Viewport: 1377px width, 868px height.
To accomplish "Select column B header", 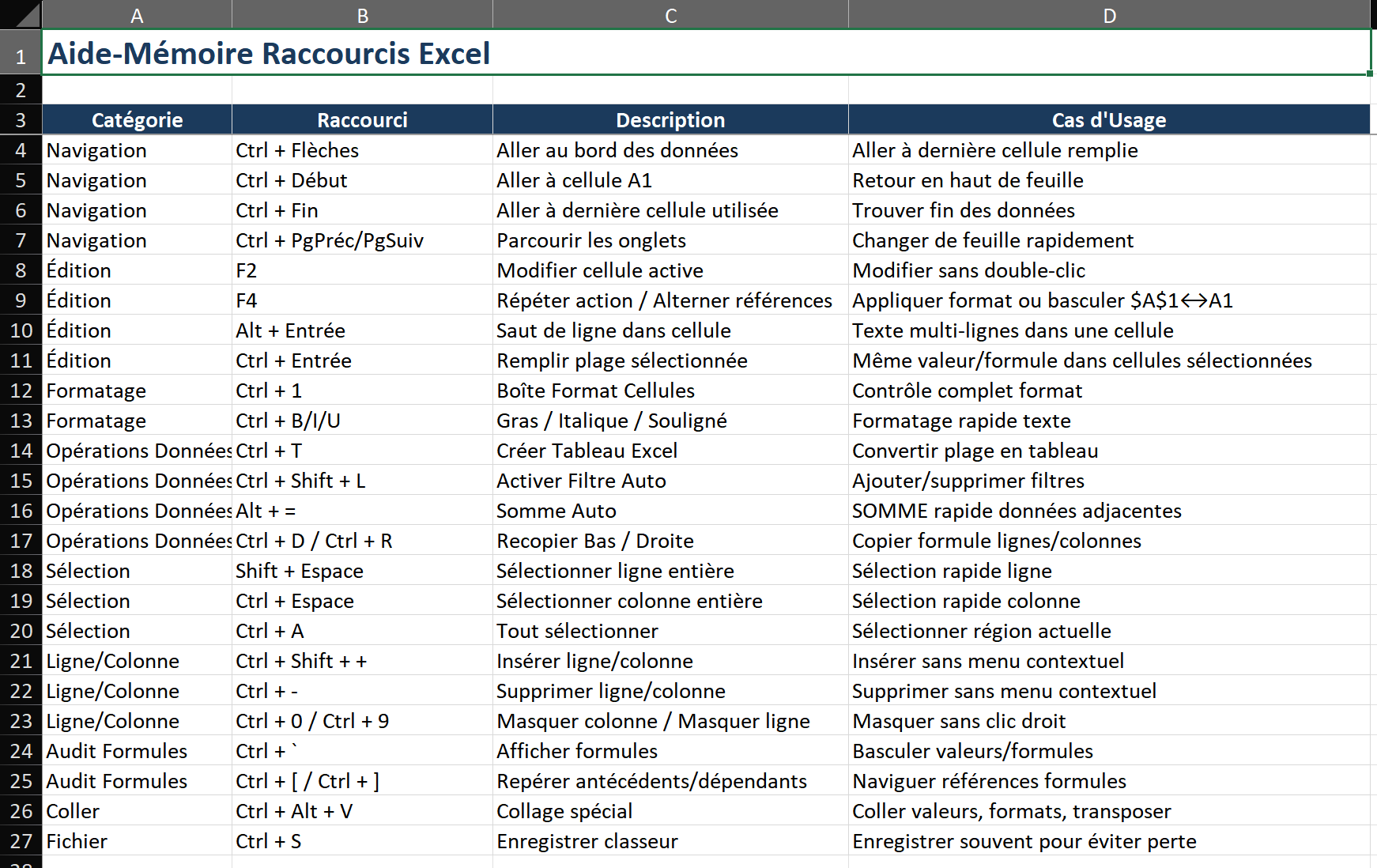I will point(362,15).
